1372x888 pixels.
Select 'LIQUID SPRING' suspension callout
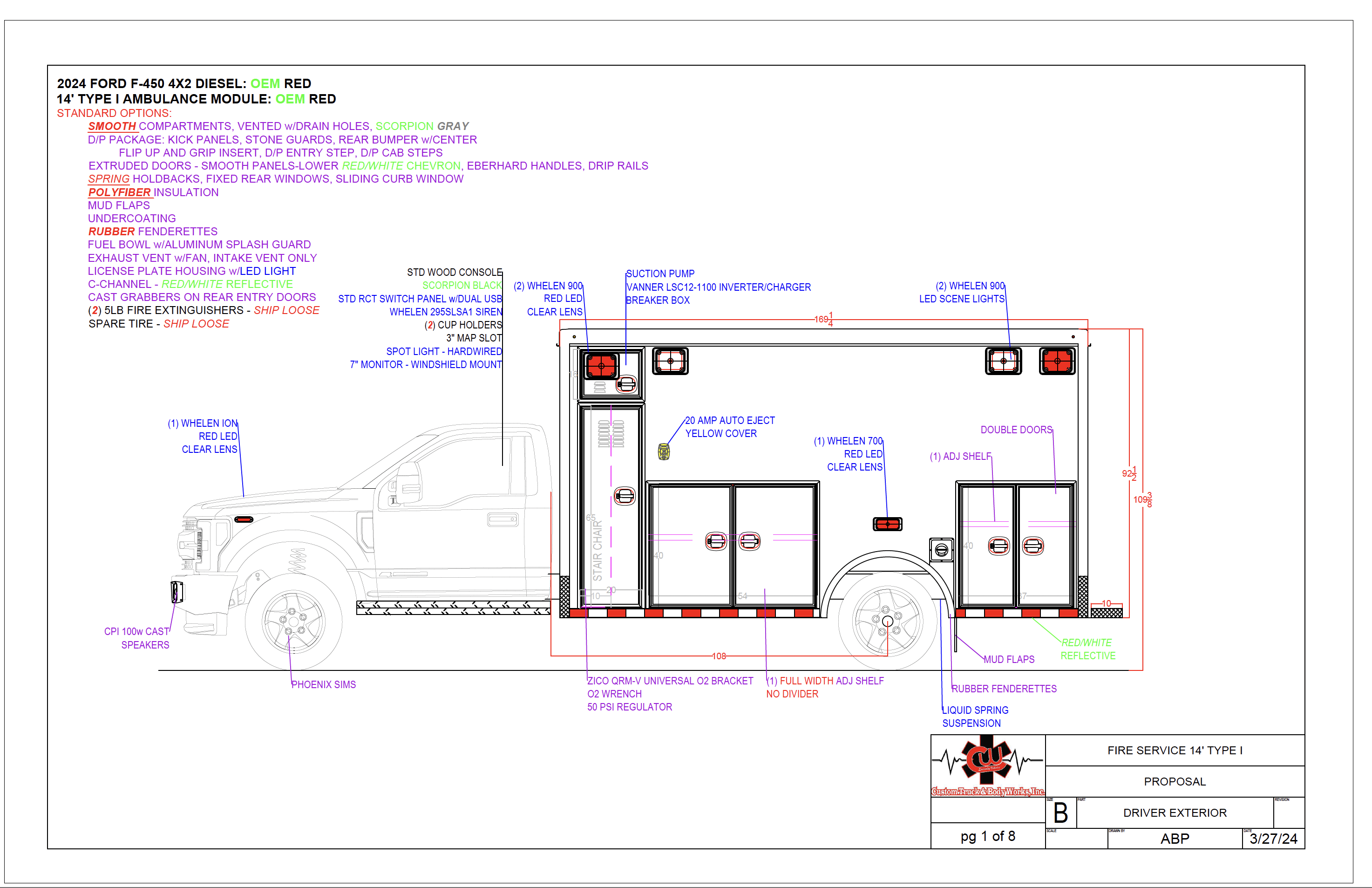(x=976, y=710)
